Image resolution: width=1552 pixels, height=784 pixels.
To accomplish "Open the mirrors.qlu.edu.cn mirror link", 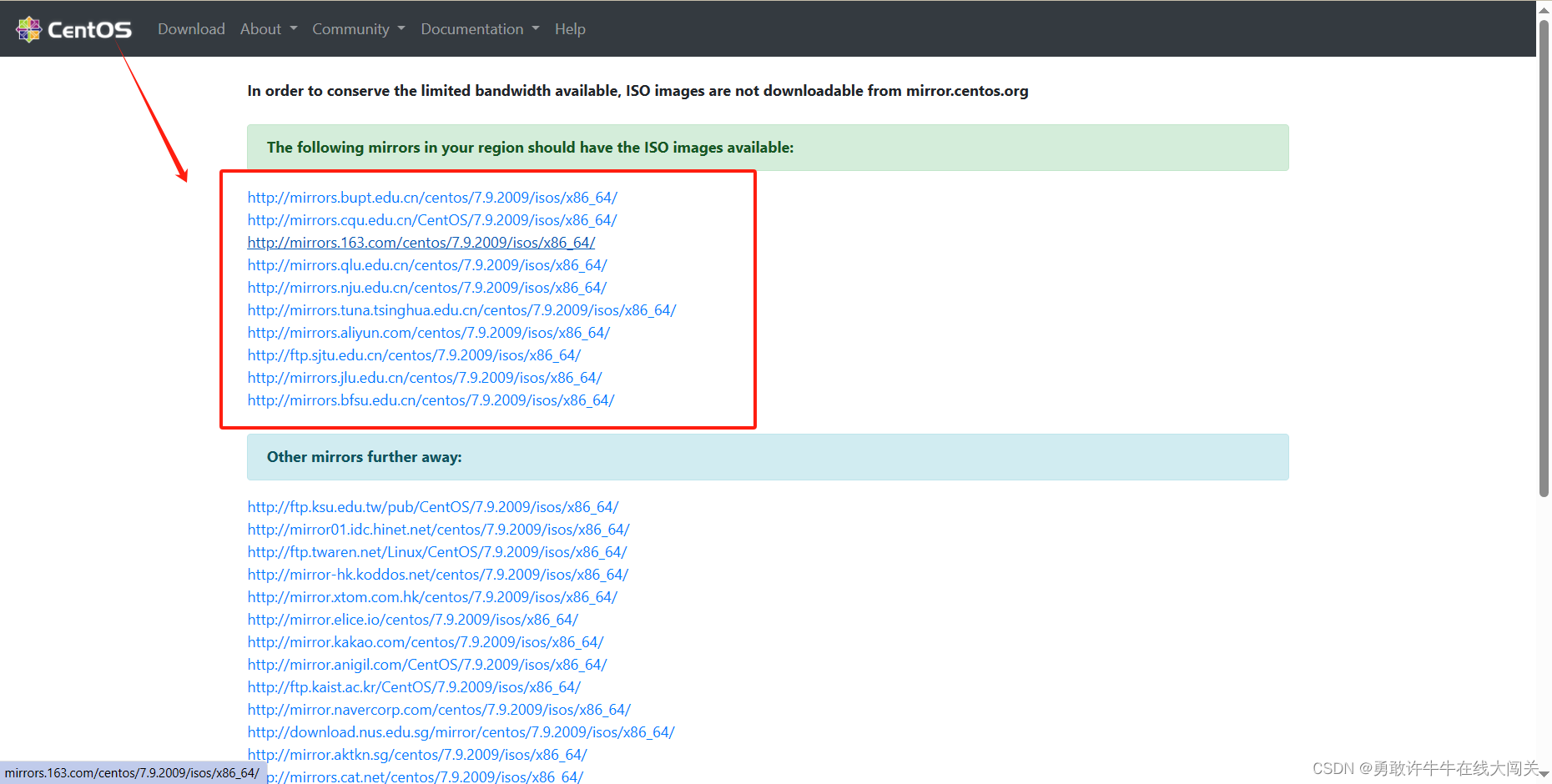I will (427, 265).
